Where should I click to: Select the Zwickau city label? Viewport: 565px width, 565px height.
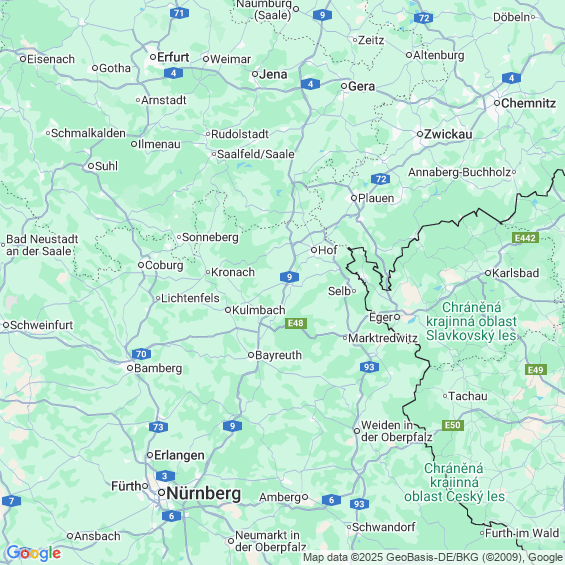pos(448,134)
